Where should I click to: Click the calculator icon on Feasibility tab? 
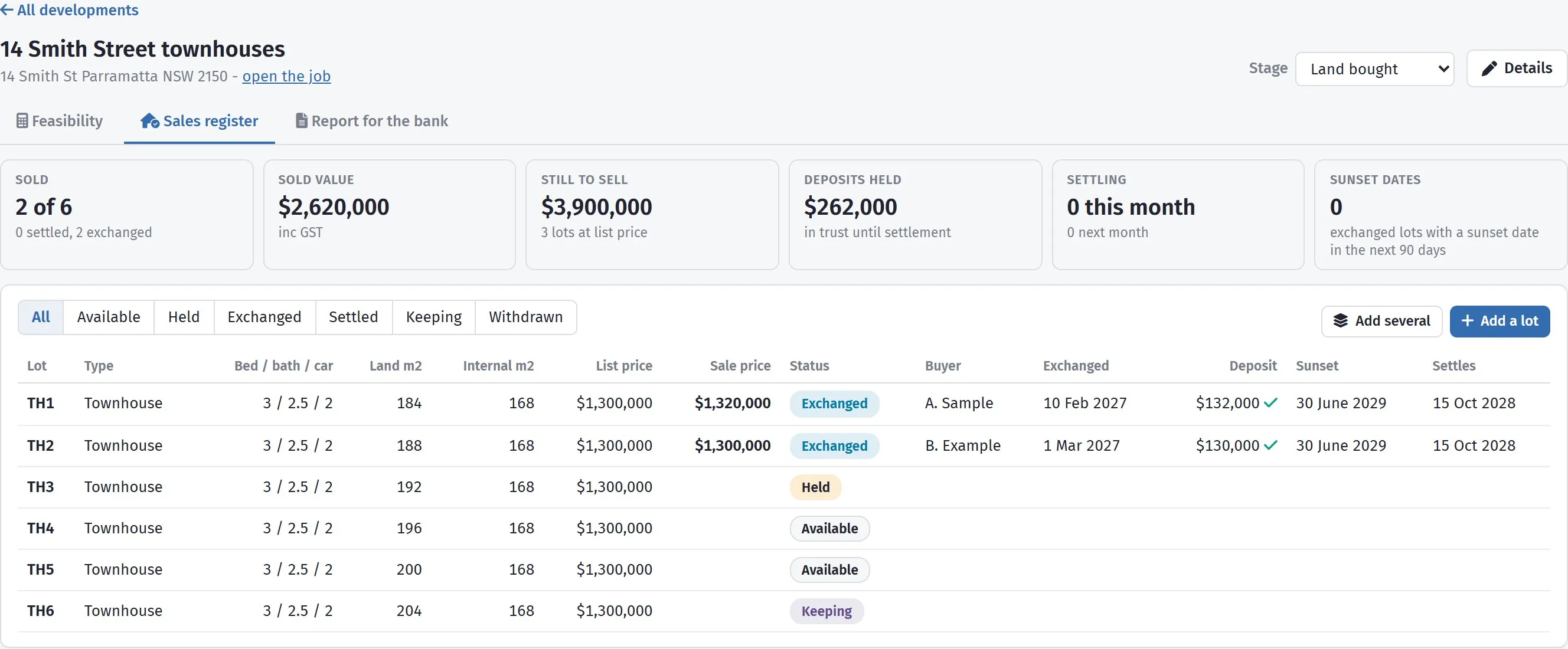(x=22, y=120)
